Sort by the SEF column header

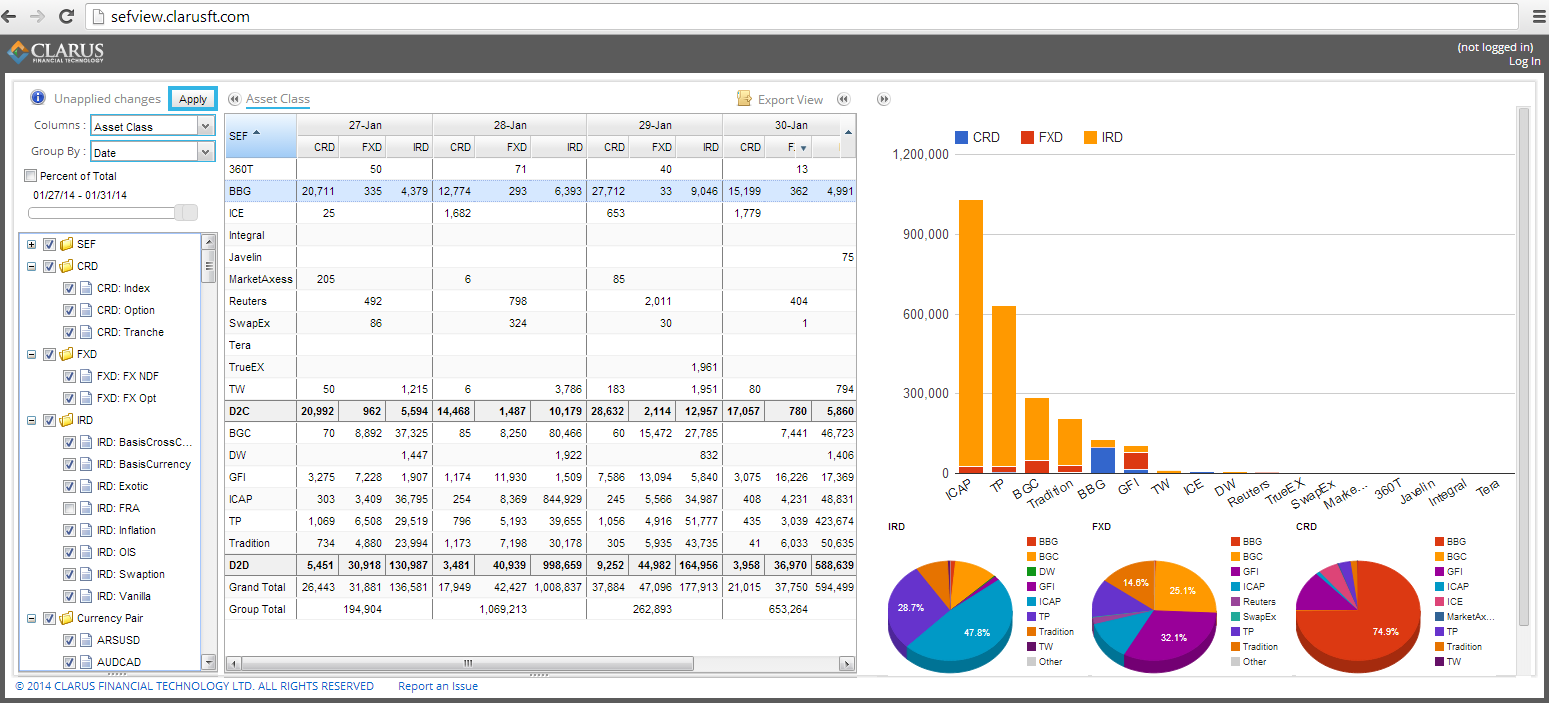pyautogui.click(x=260, y=135)
